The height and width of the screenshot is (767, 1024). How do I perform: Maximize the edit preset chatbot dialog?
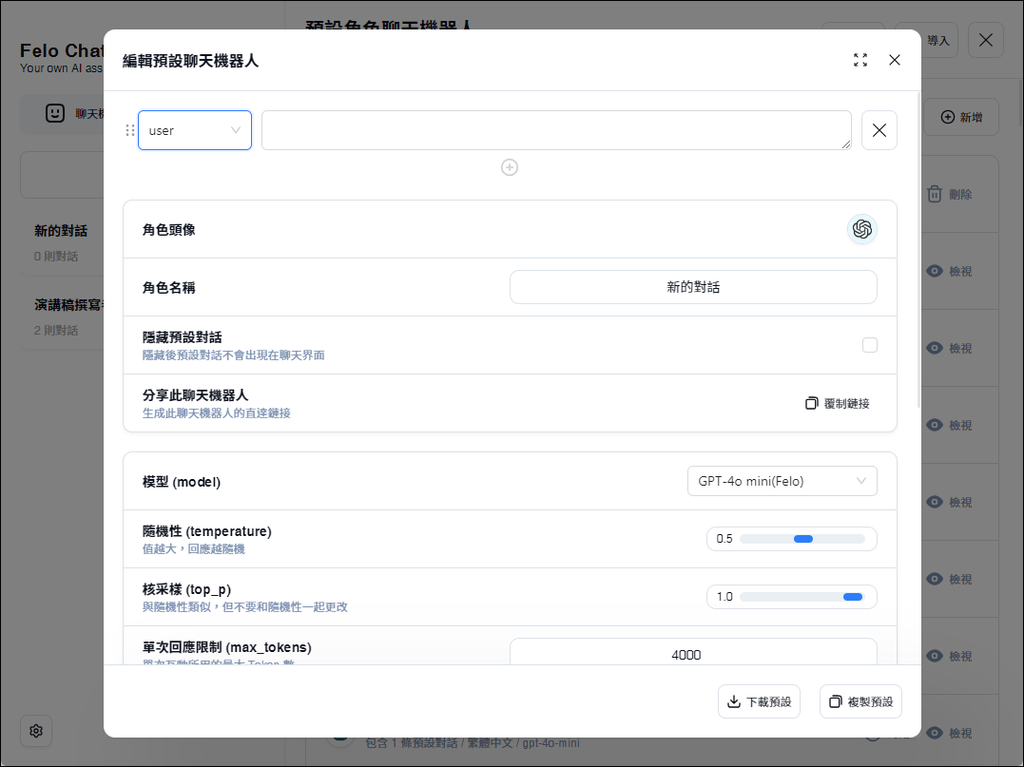pos(860,60)
